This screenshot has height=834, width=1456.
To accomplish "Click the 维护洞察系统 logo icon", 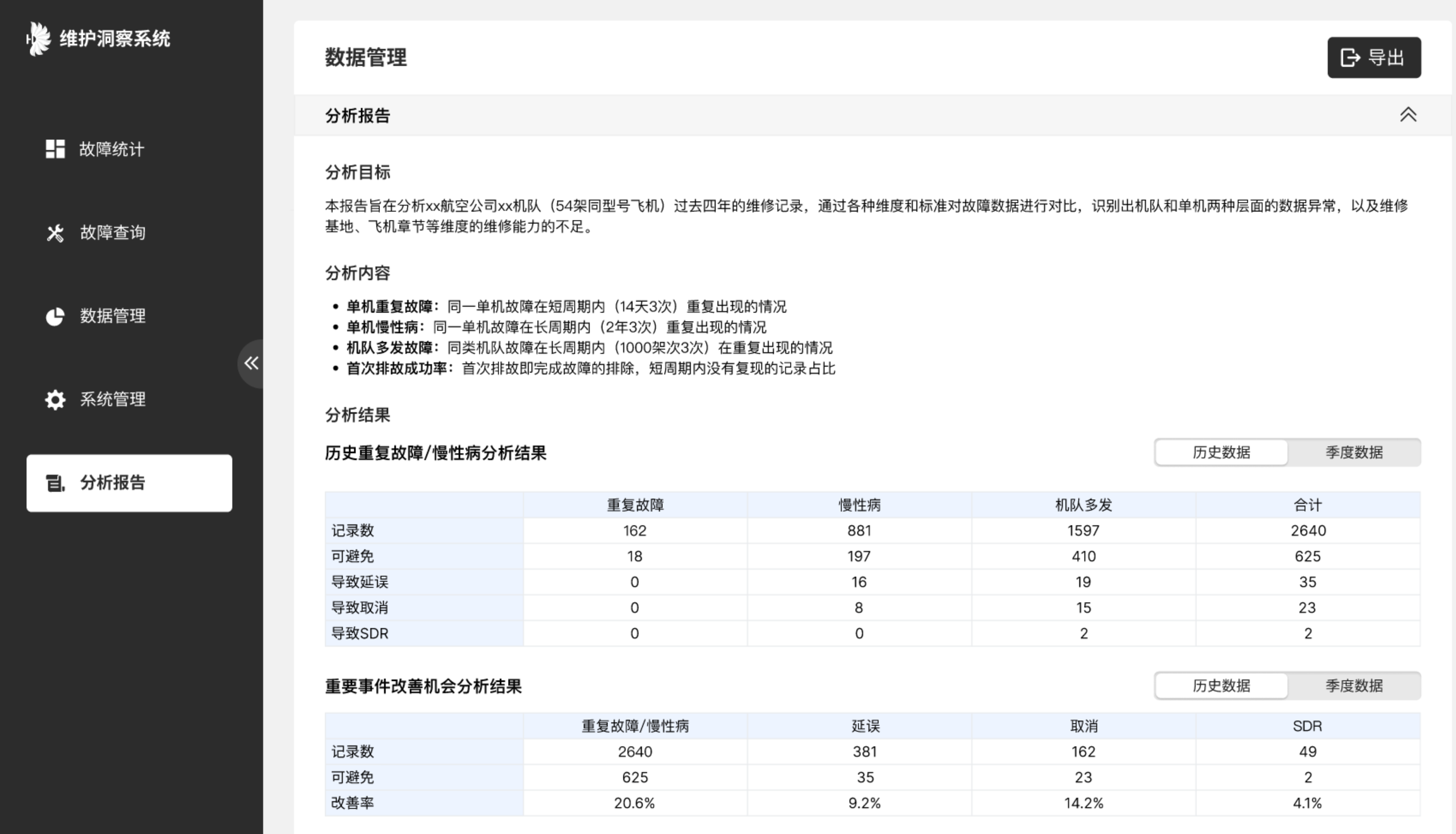I will tap(39, 39).
